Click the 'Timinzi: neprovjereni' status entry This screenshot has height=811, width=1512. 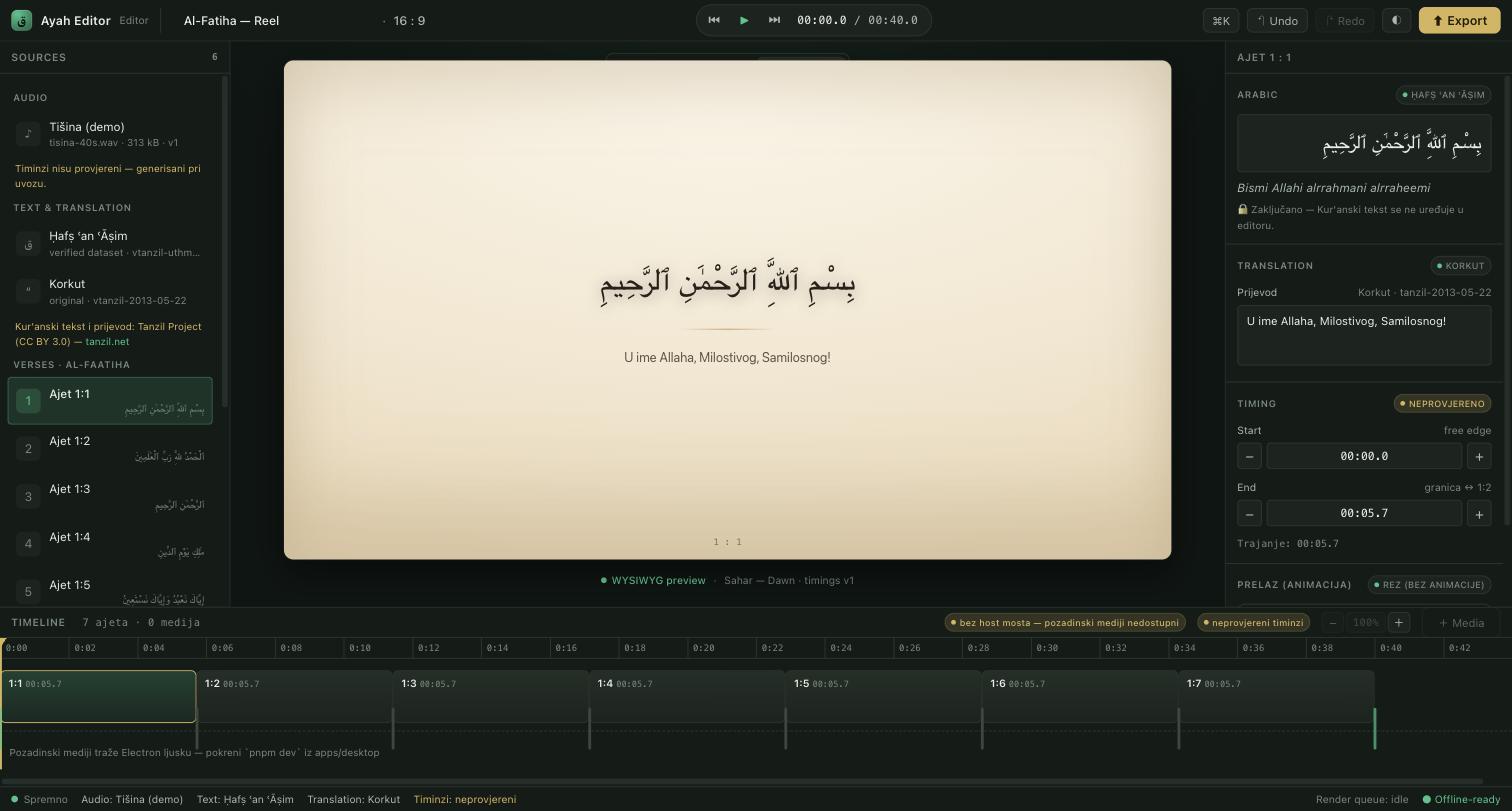coord(465,800)
